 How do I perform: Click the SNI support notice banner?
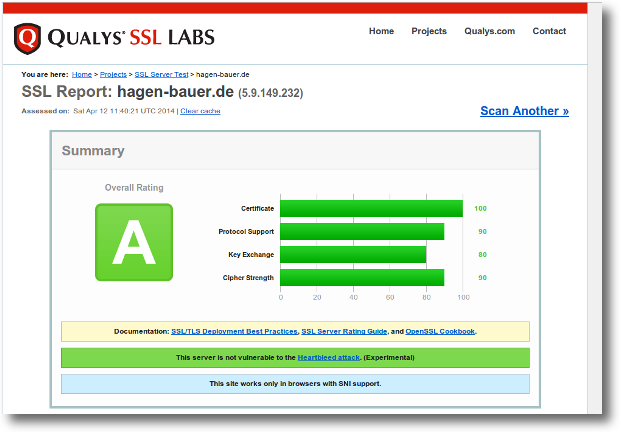point(295,384)
